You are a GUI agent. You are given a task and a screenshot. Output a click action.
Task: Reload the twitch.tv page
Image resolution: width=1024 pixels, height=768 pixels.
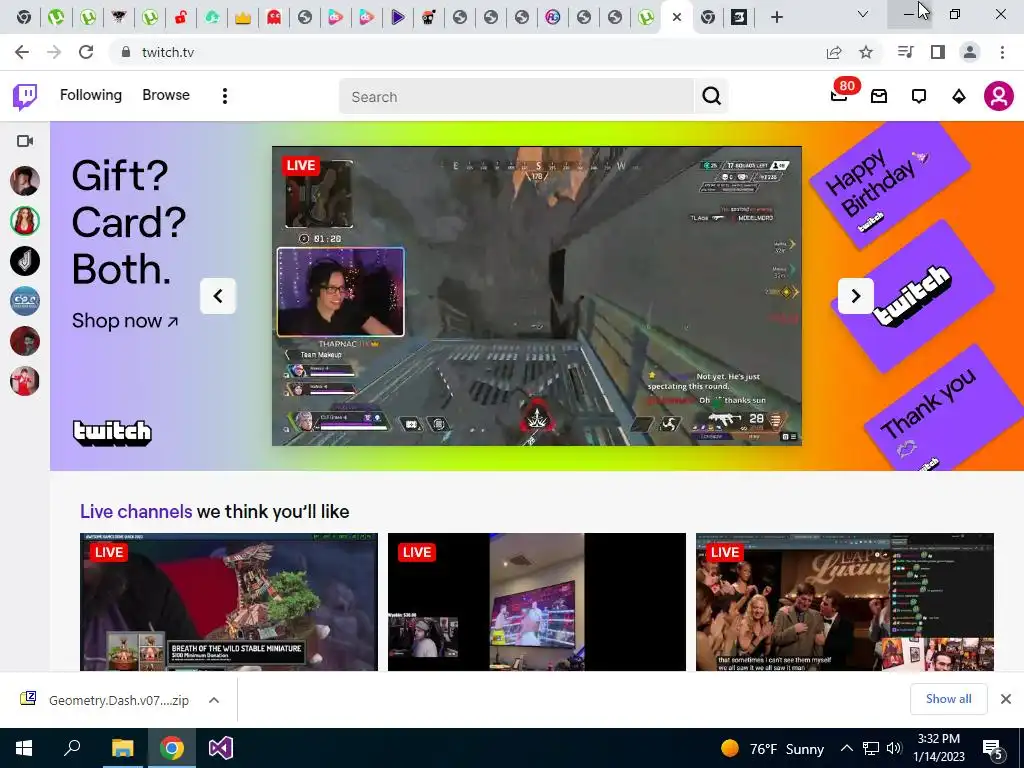point(86,52)
